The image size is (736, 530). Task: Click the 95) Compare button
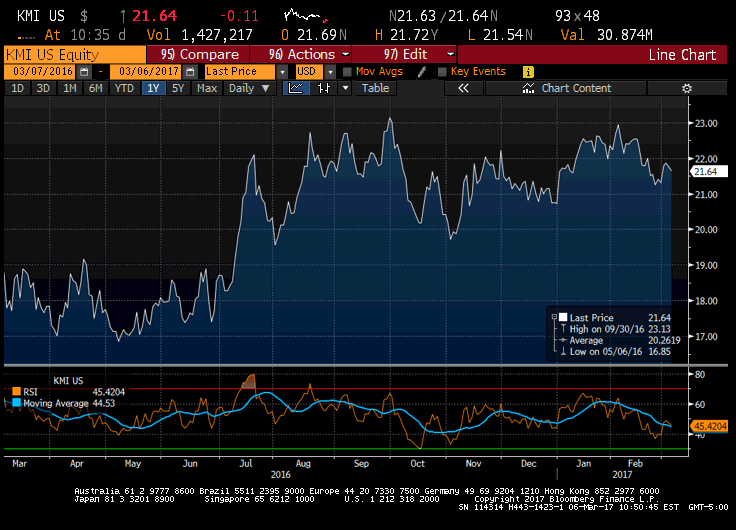tap(198, 54)
